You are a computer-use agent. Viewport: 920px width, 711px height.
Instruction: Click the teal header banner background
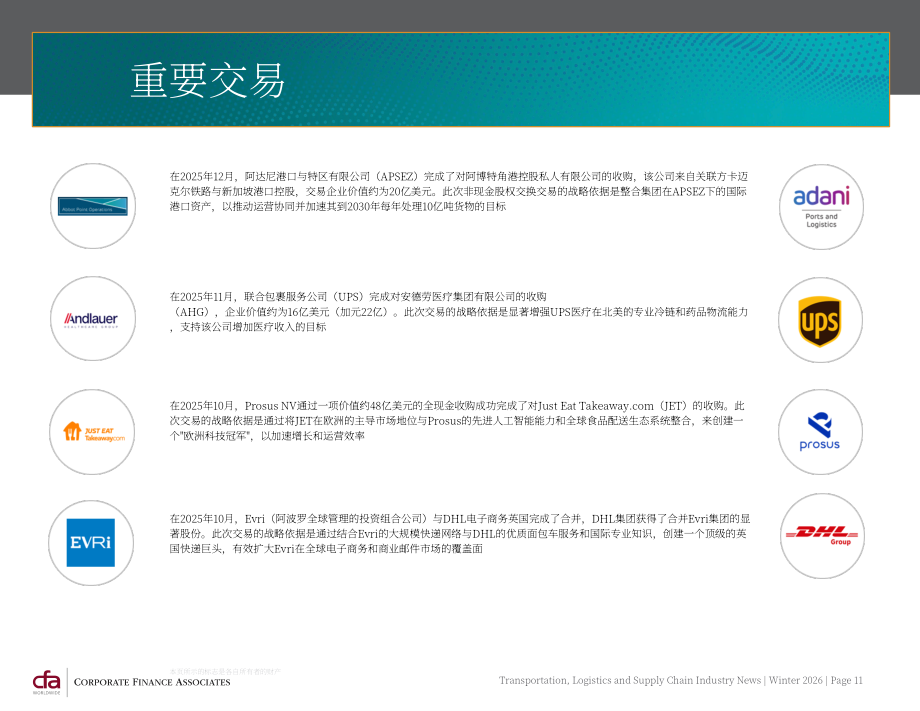[x=587, y=80]
